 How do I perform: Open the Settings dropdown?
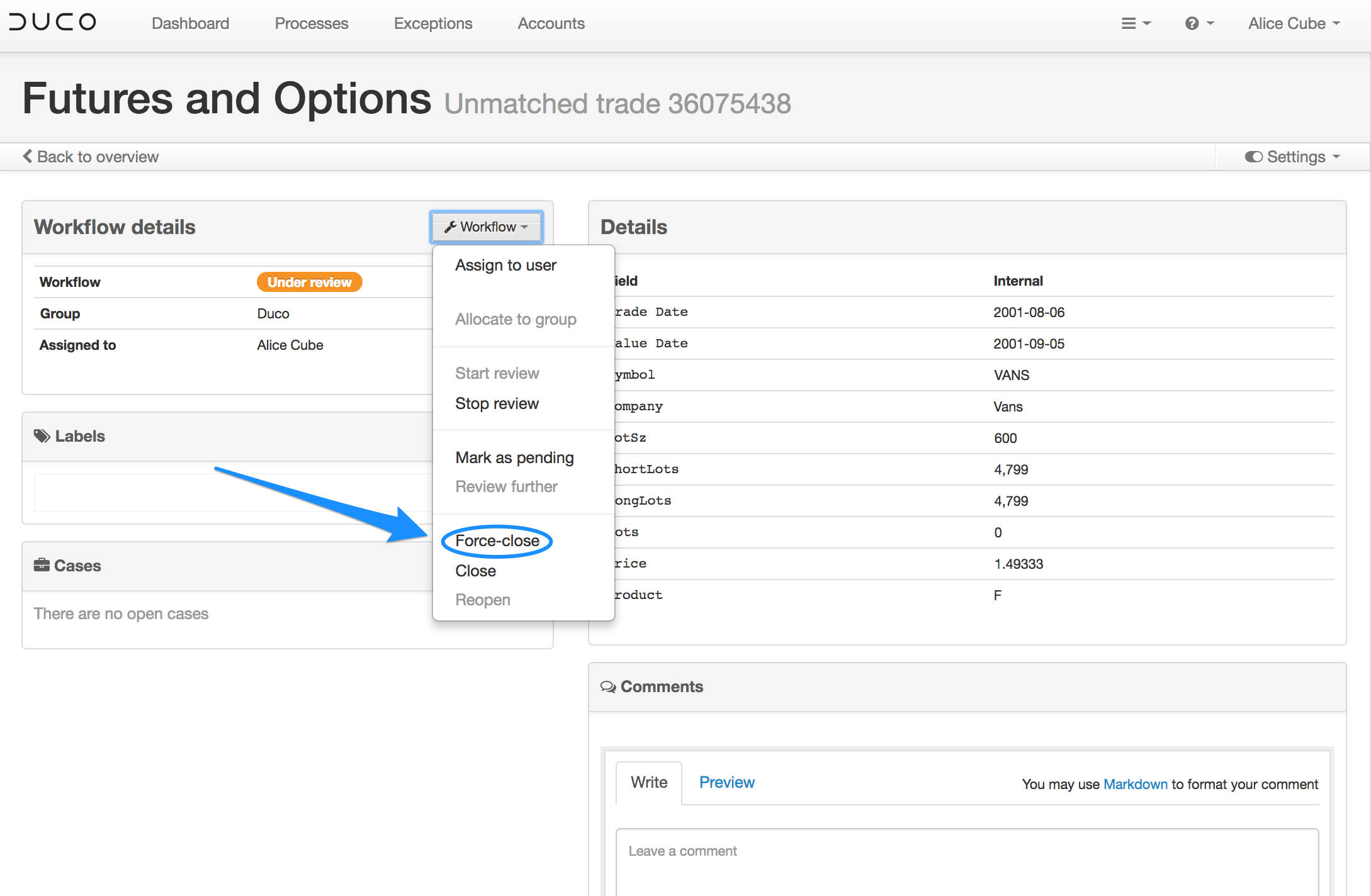(x=1292, y=157)
